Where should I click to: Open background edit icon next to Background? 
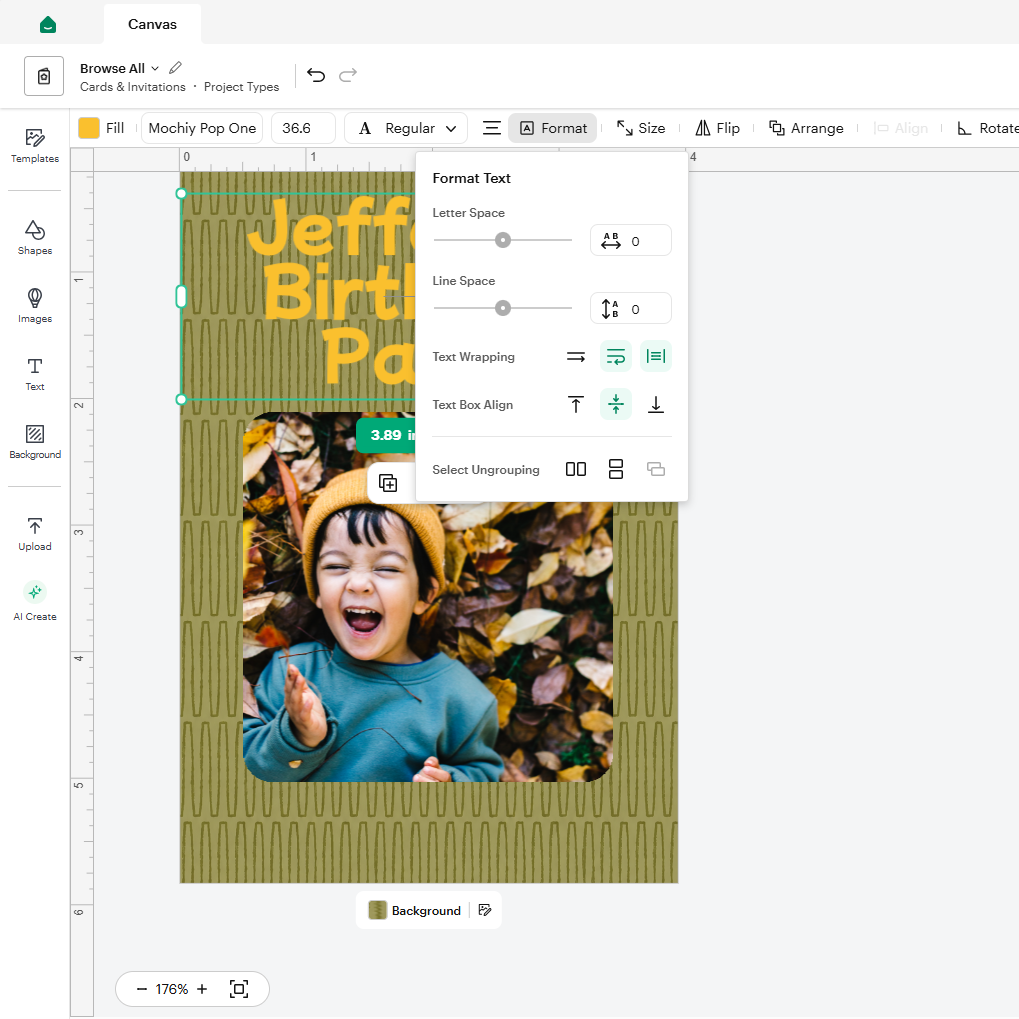[x=485, y=910]
